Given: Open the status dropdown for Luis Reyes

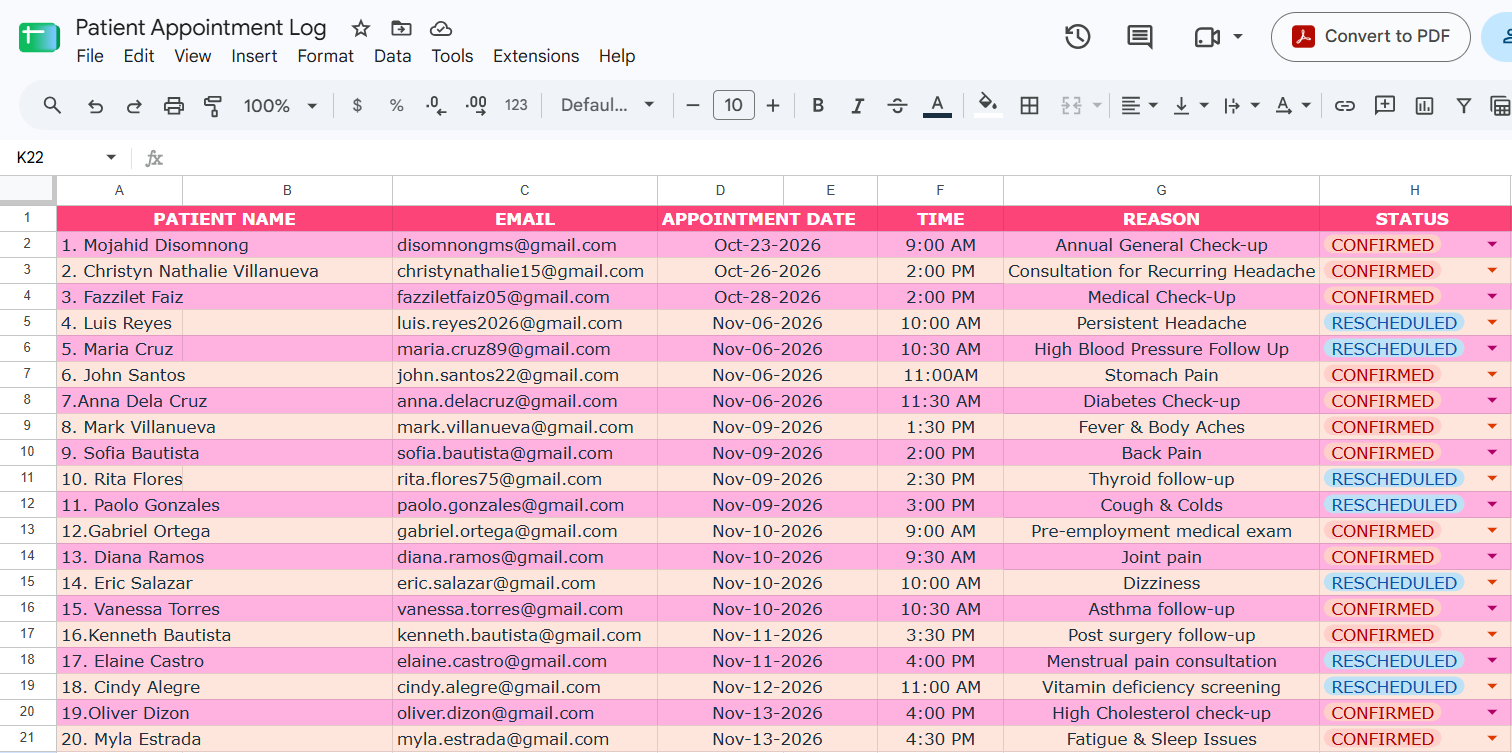Looking at the screenshot, I should pyautogui.click(x=1492, y=323).
